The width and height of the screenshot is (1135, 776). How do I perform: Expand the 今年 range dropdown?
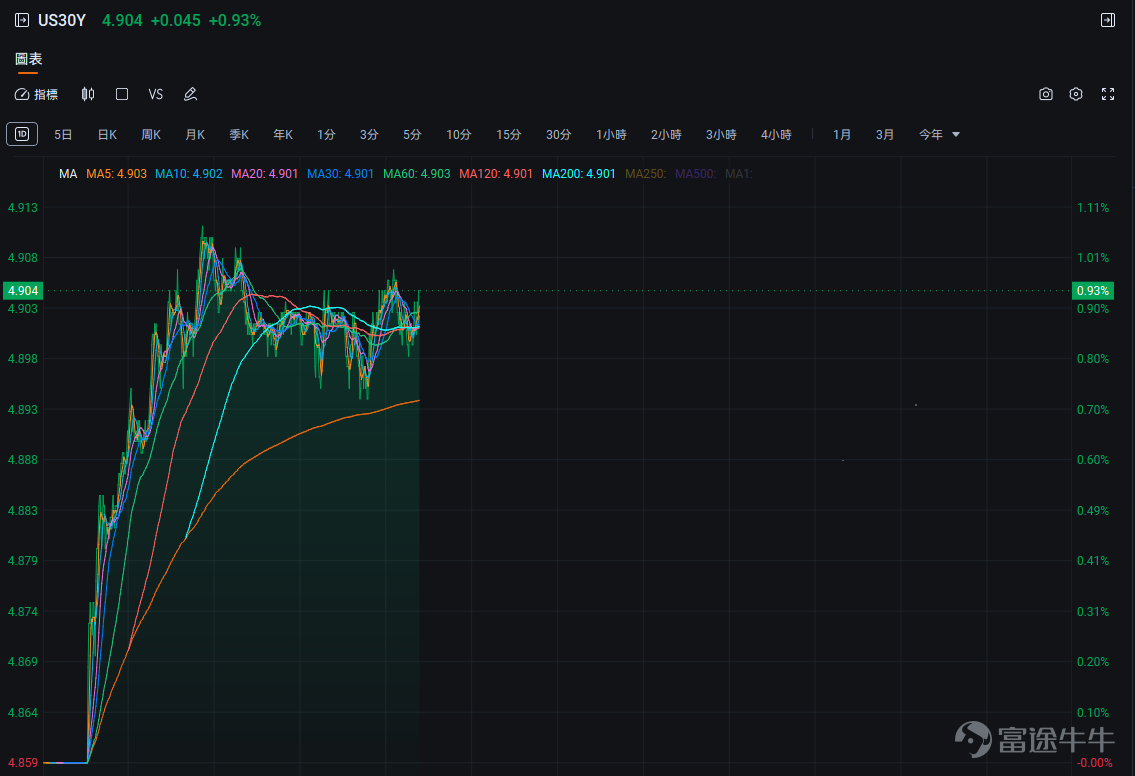point(939,135)
